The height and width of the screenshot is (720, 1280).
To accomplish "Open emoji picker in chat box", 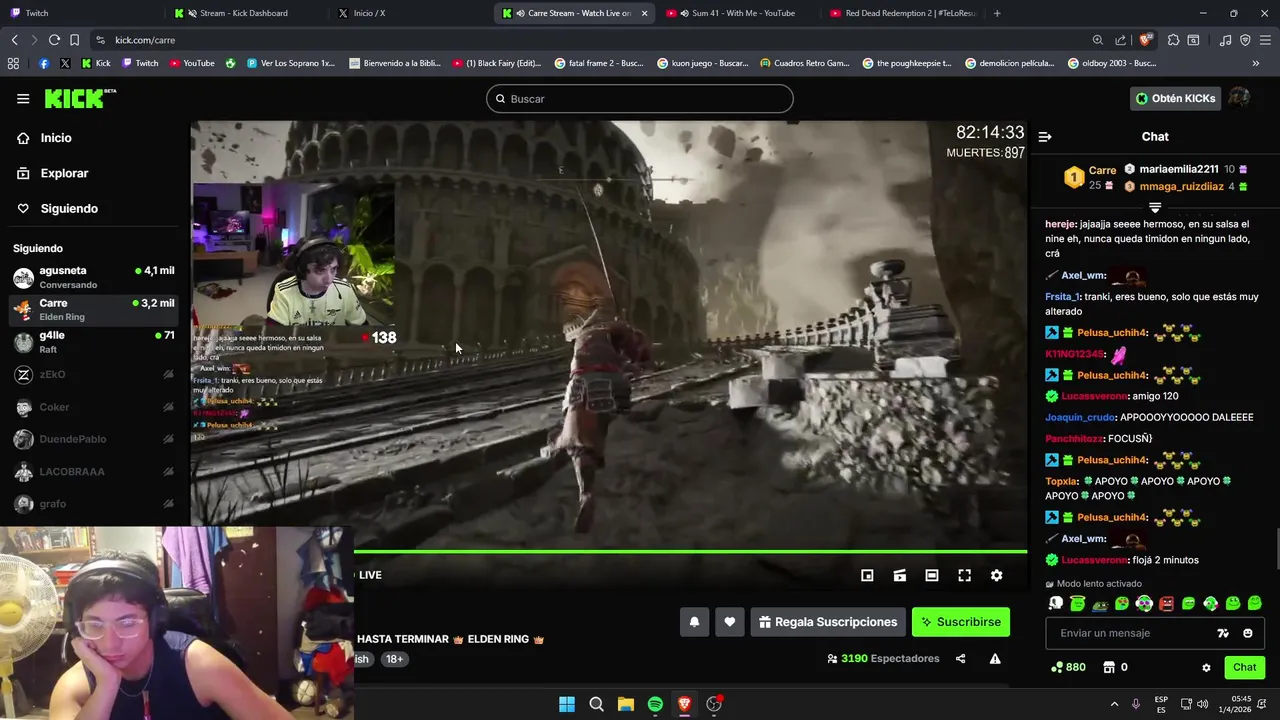I will point(1247,633).
